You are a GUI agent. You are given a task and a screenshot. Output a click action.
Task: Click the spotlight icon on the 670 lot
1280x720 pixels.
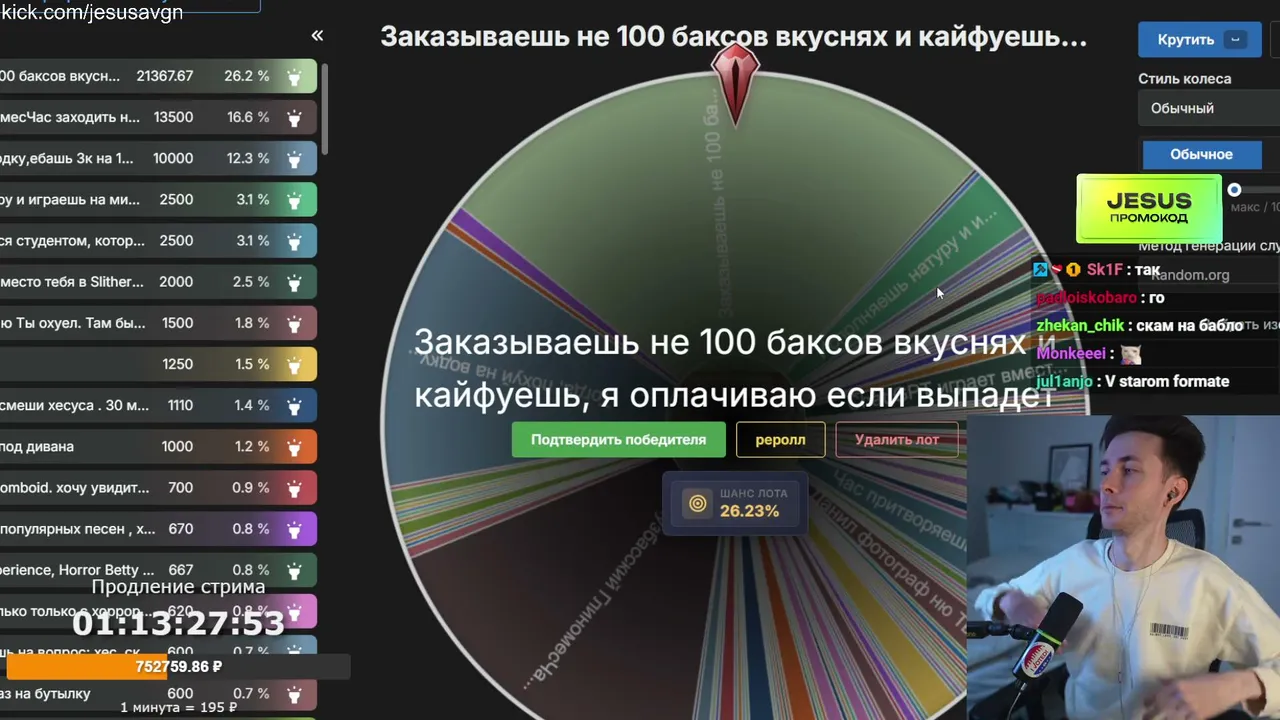(x=294, y=529)
